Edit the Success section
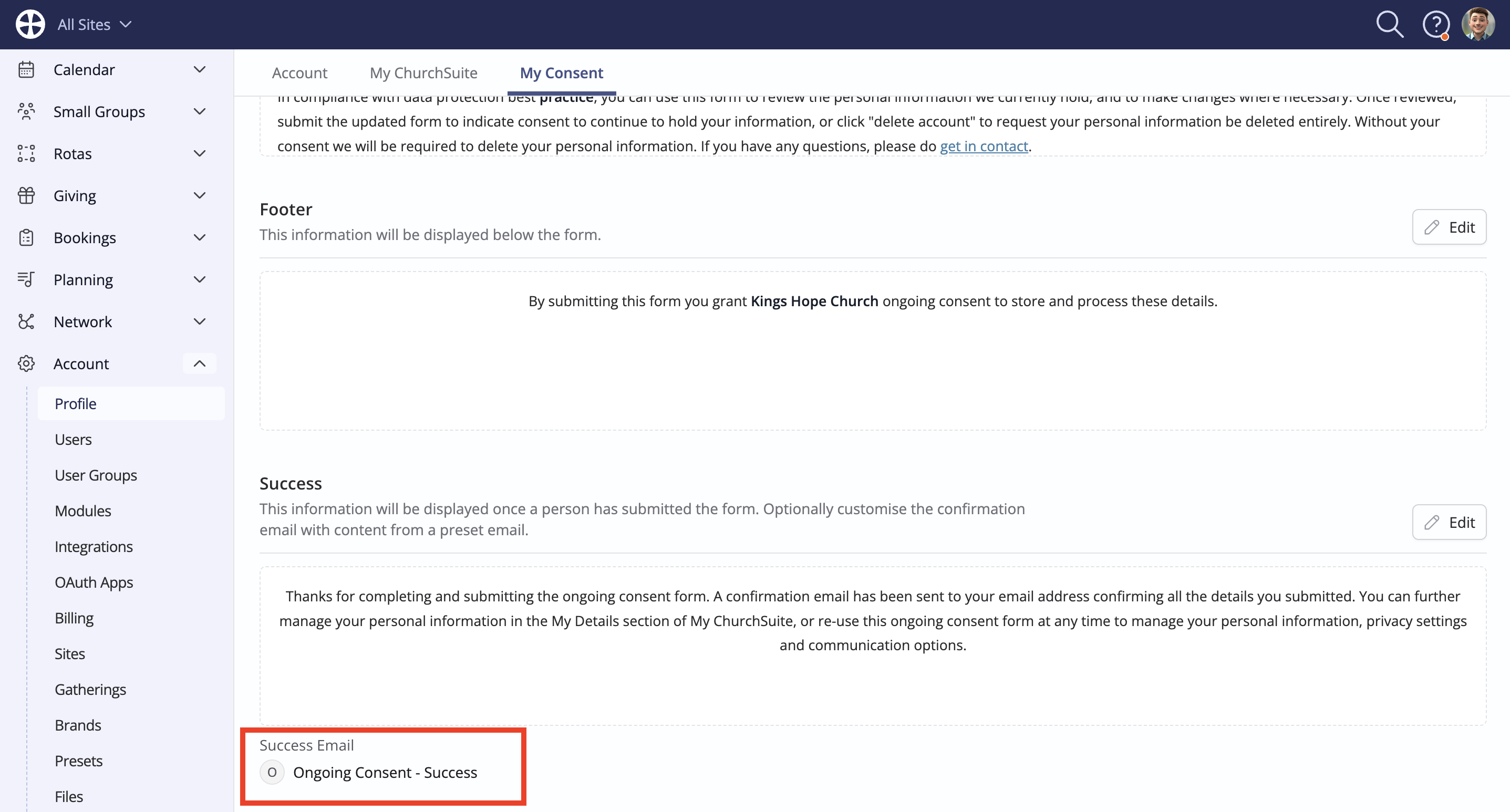 pyautogui.click(x=1449, y=522)
